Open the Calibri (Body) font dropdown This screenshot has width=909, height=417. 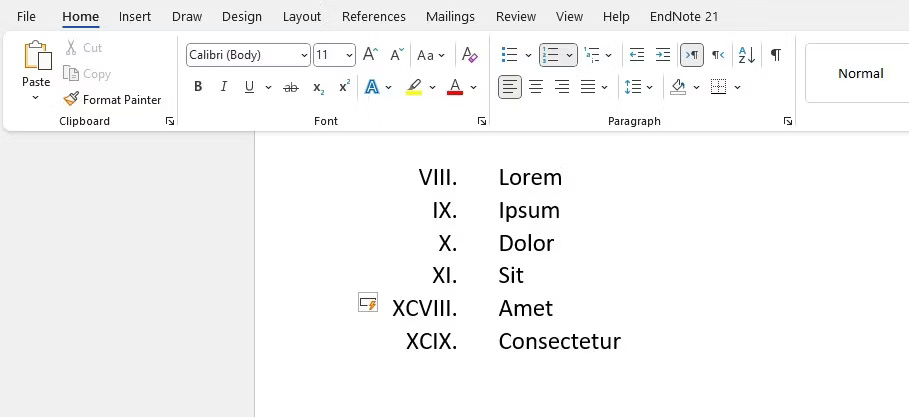305,55
